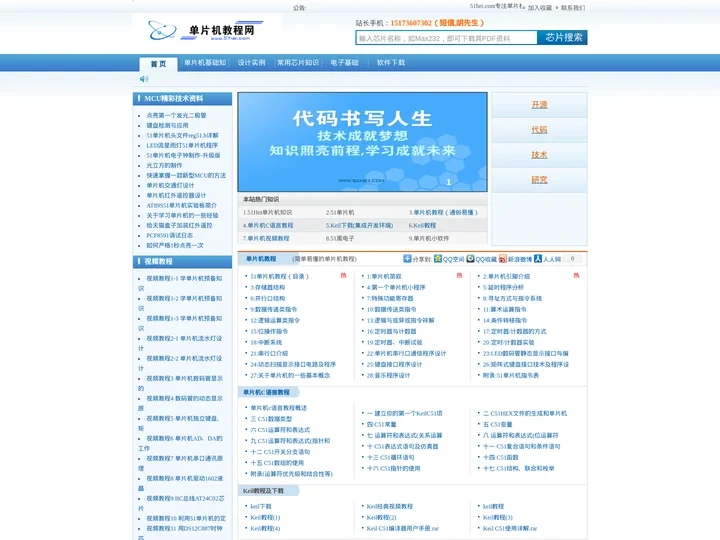
Task: Open 单片机c语言教程概述 link
Action: pos(278,408)
